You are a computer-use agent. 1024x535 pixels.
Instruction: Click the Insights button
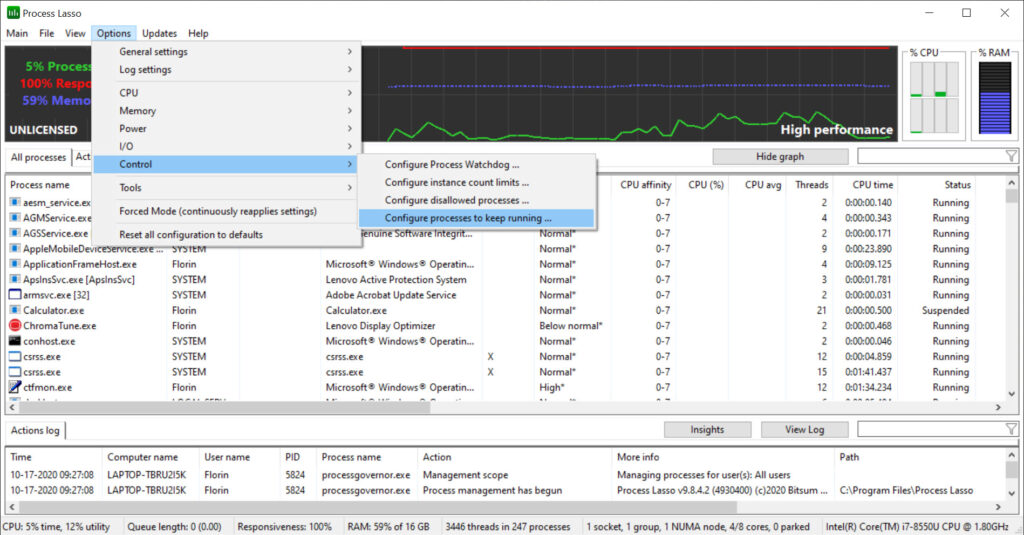[707, 429]
